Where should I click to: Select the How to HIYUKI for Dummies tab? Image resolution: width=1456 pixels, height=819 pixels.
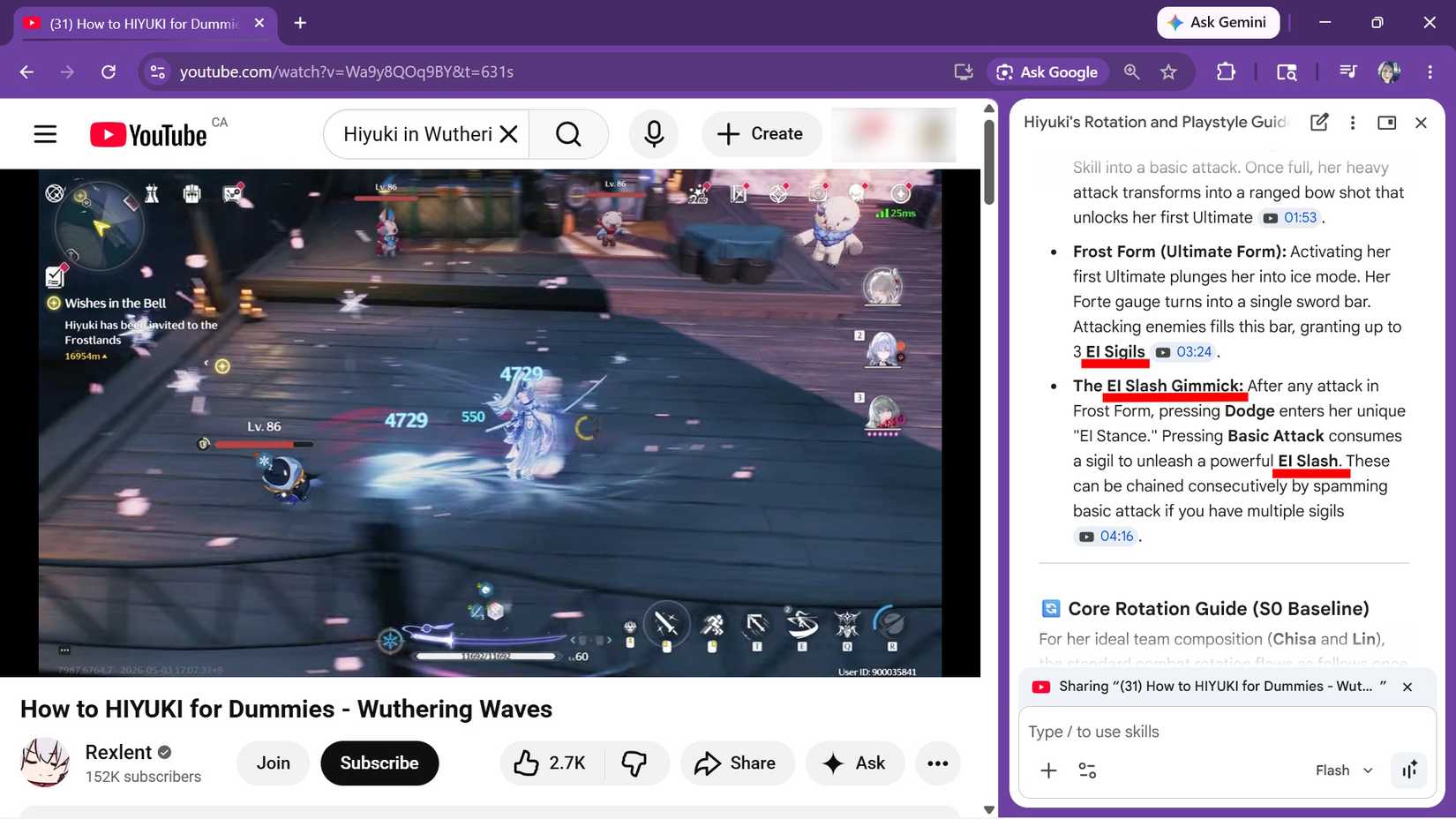pos(146,24)
